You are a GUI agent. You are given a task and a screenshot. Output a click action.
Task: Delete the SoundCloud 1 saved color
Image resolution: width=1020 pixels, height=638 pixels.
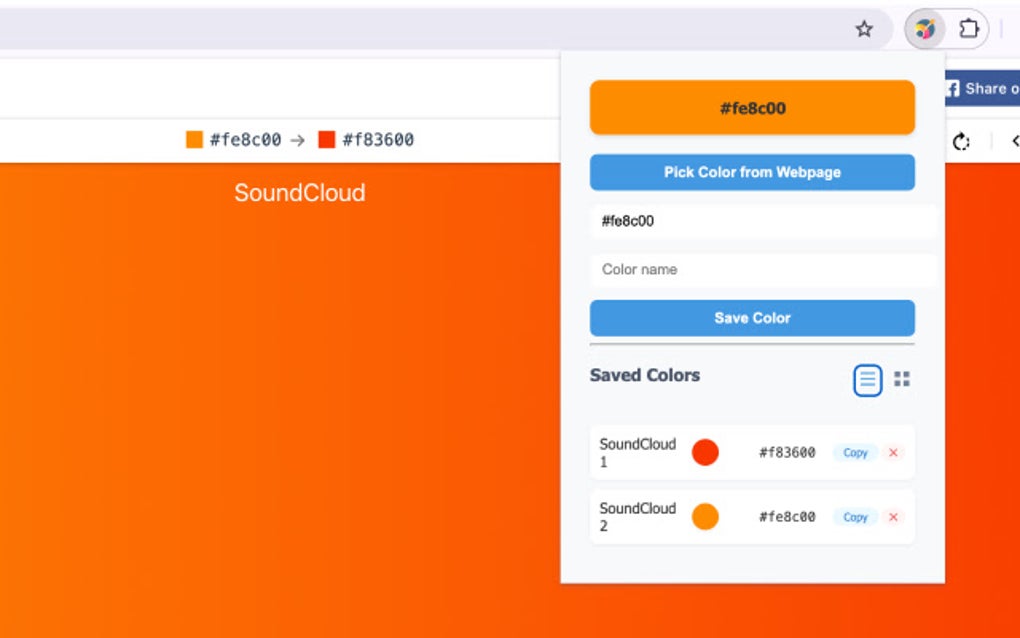click(893, 453)
